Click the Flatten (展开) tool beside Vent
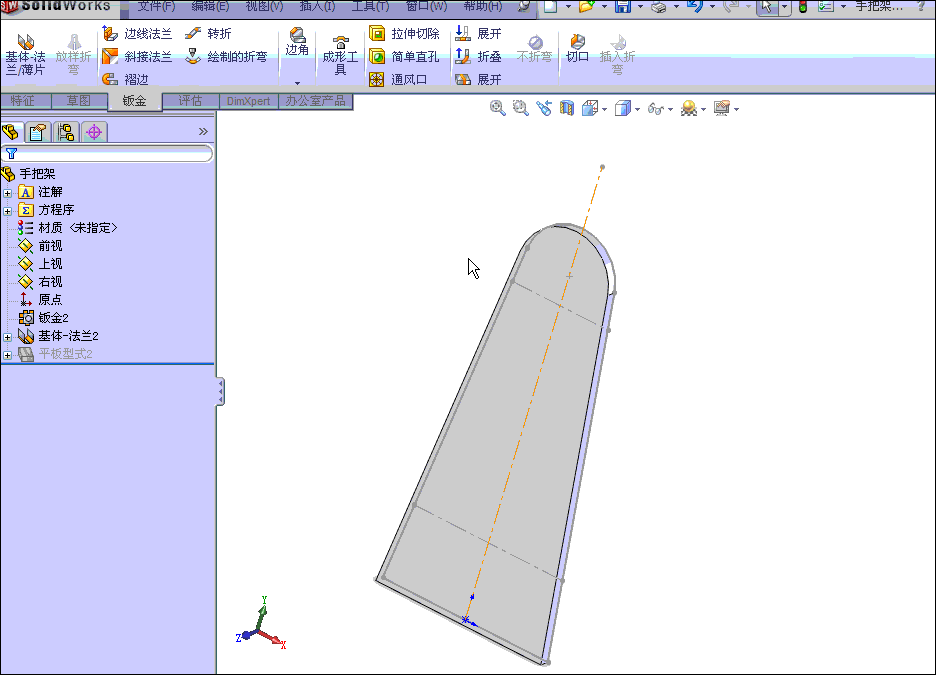Screen dimensions: 936x675 pos(478,79)
